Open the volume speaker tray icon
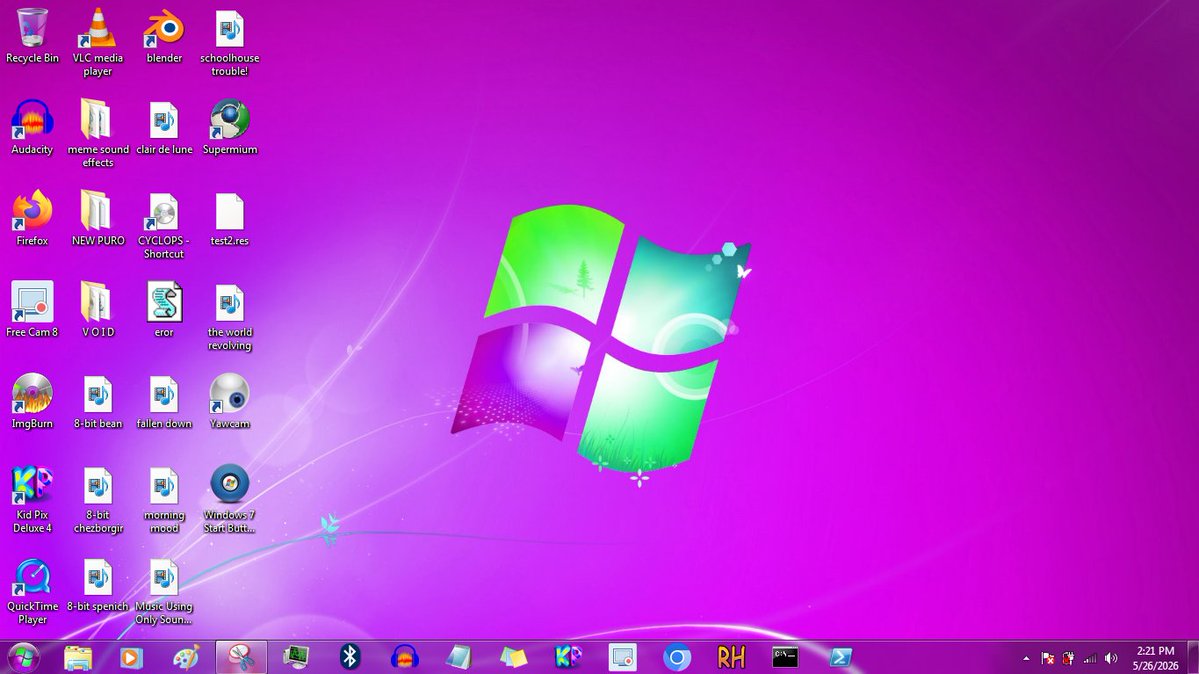1199x674 pixels. tap(1111, 658)
